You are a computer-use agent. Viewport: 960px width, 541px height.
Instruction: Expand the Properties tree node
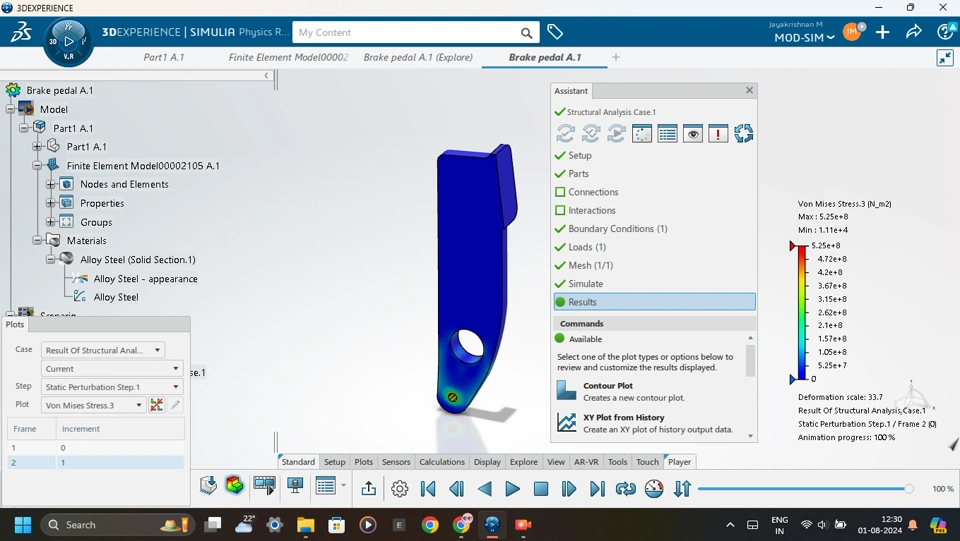tap(51, 203)
